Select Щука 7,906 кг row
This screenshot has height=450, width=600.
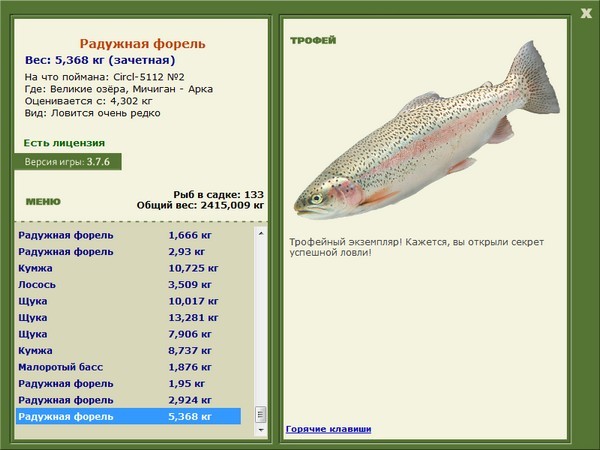click(x=128, y=334)
